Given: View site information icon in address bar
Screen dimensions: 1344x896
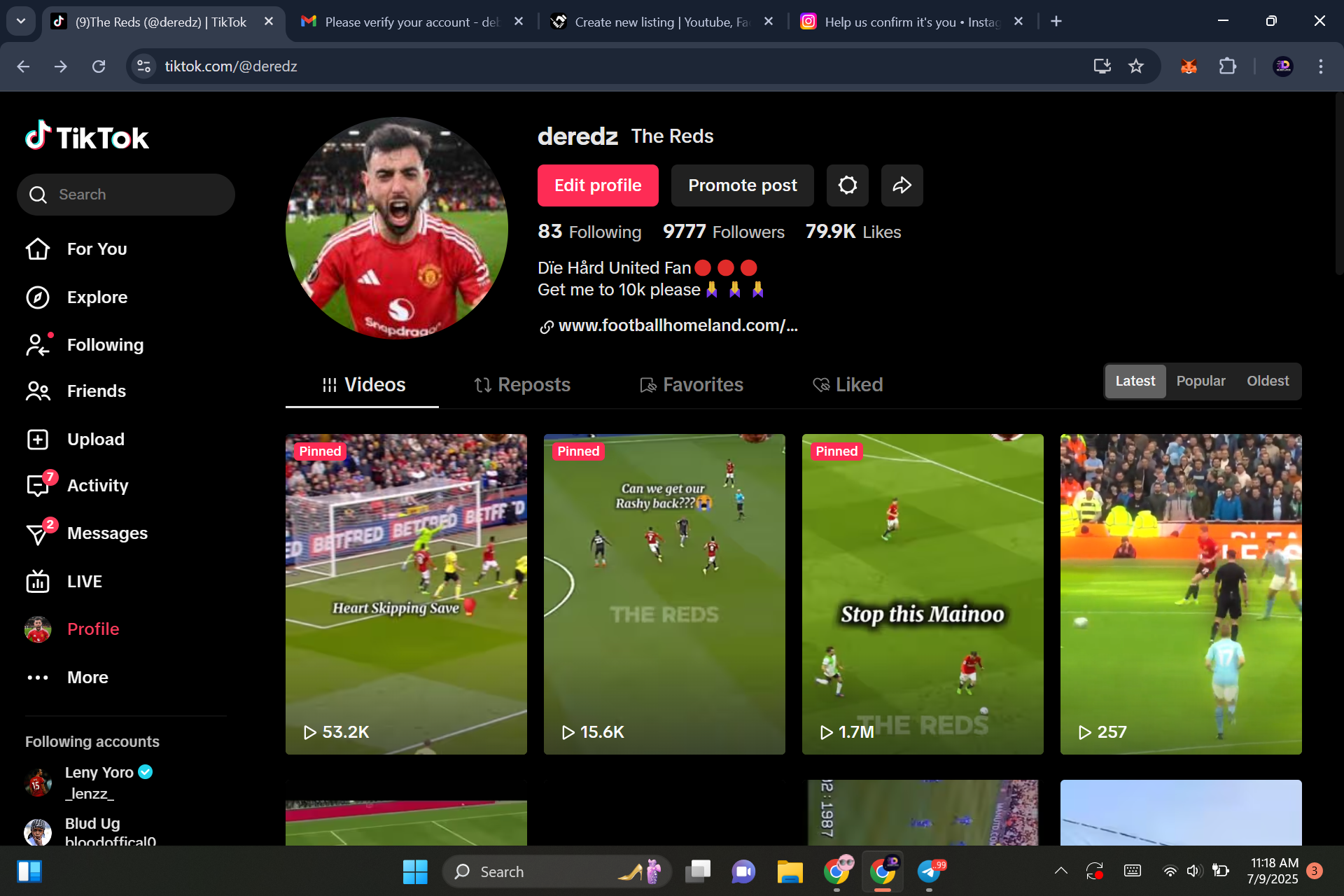Looking at the screenshot, I should pos(144,66).
